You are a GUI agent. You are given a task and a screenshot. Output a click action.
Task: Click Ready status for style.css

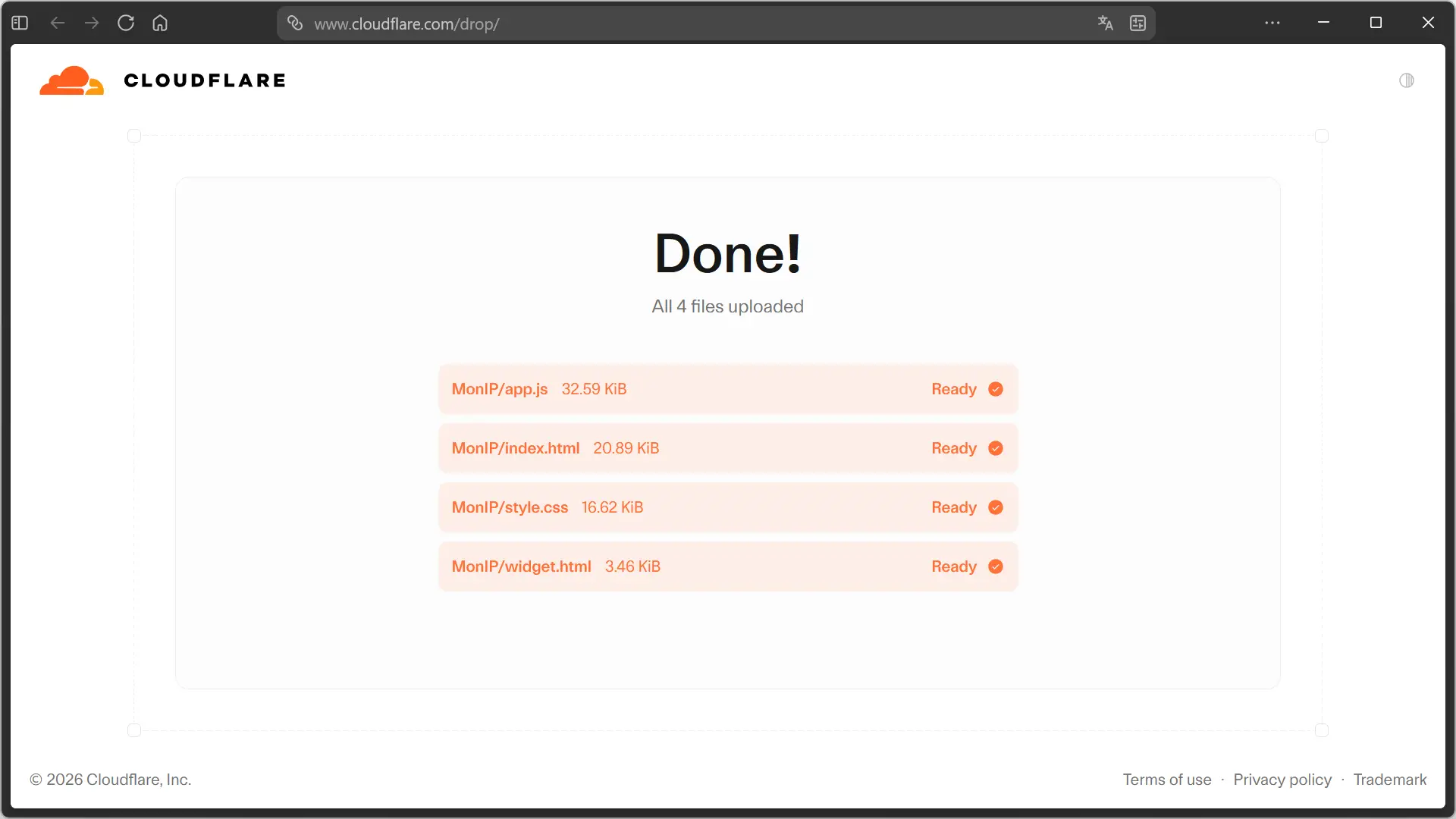[954, 507]
